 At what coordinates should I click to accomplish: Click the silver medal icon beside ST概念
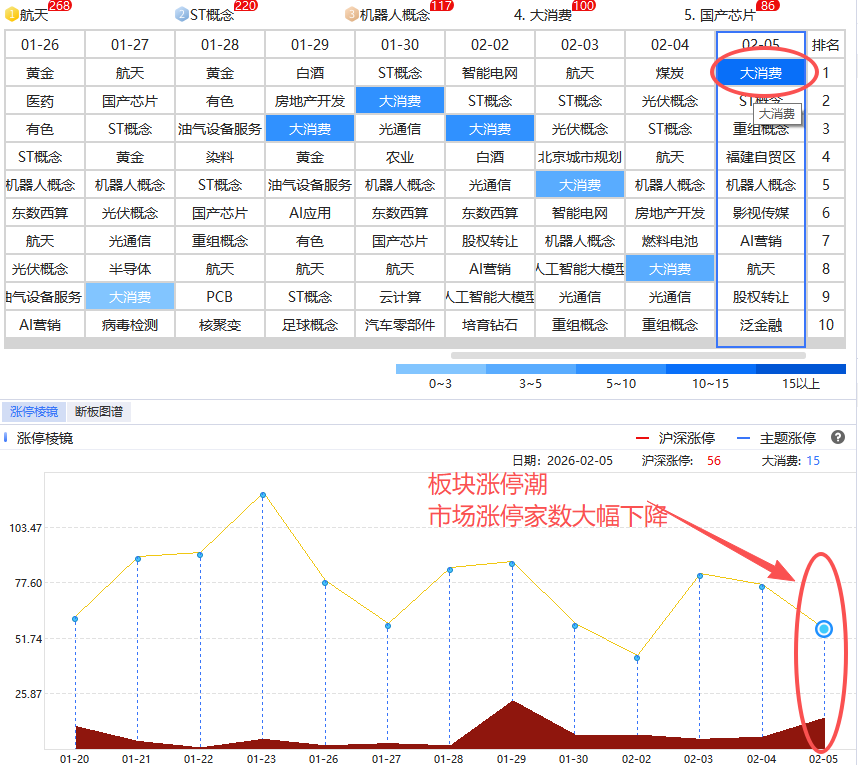click(x=182, y=15)
